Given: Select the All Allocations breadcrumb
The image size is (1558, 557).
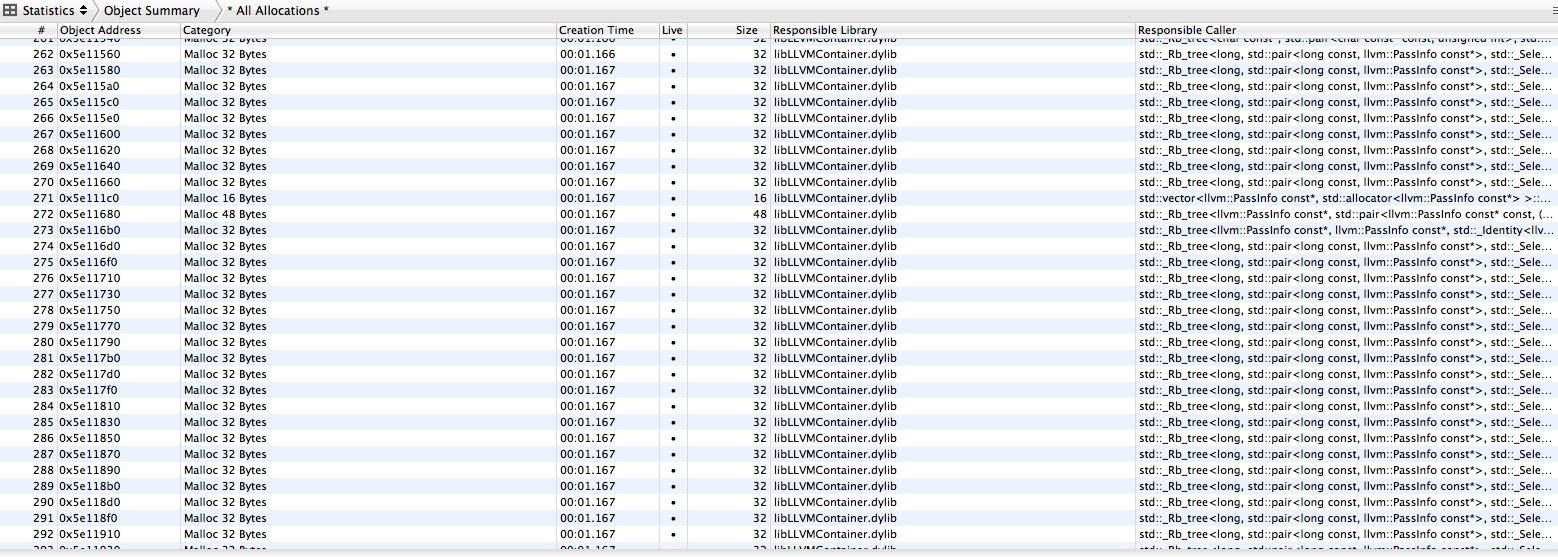Looking at the screenshot, I should 278,11.
